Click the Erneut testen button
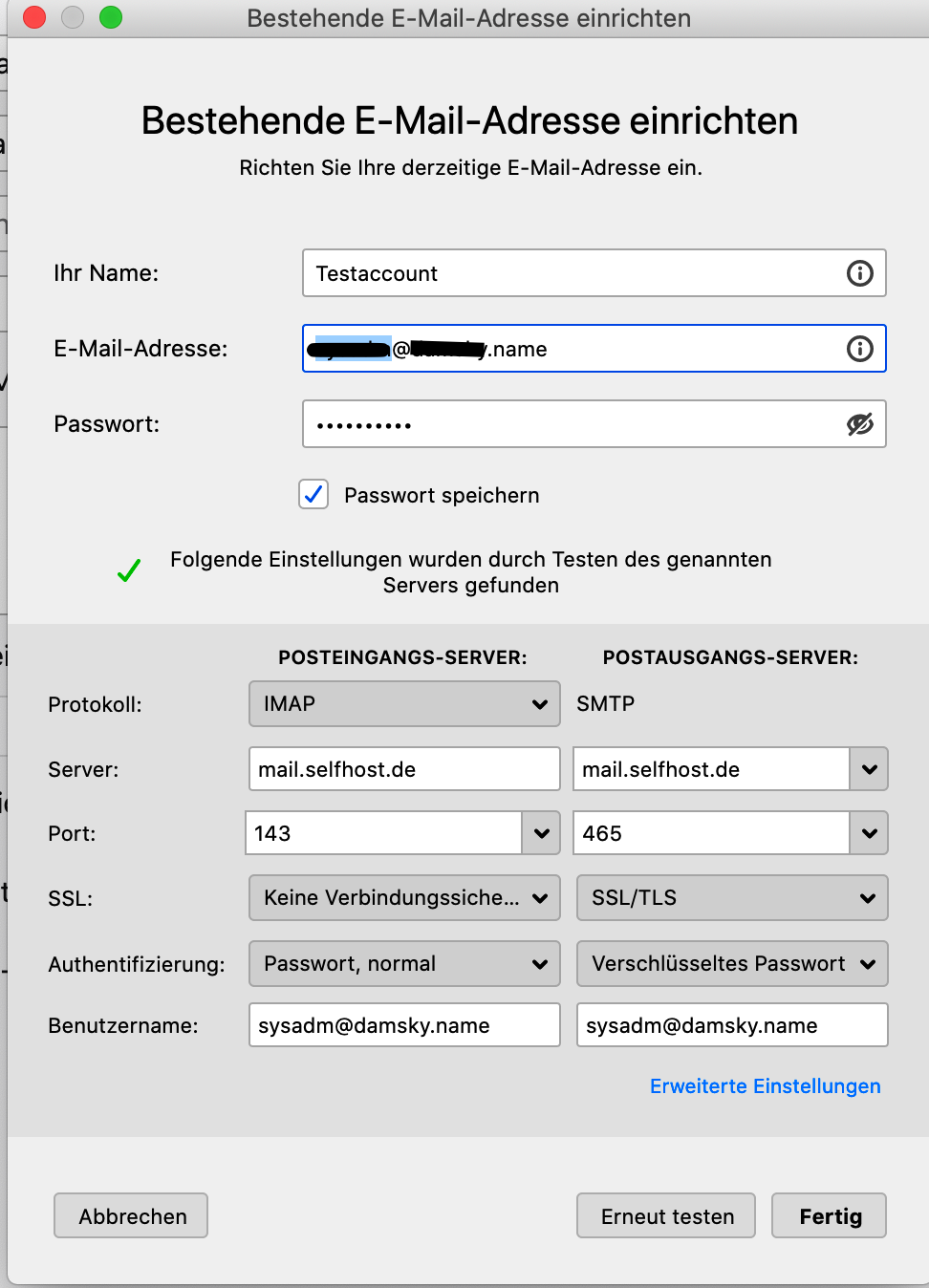This screenshot has height=1288, width=929. point(666,1216)
